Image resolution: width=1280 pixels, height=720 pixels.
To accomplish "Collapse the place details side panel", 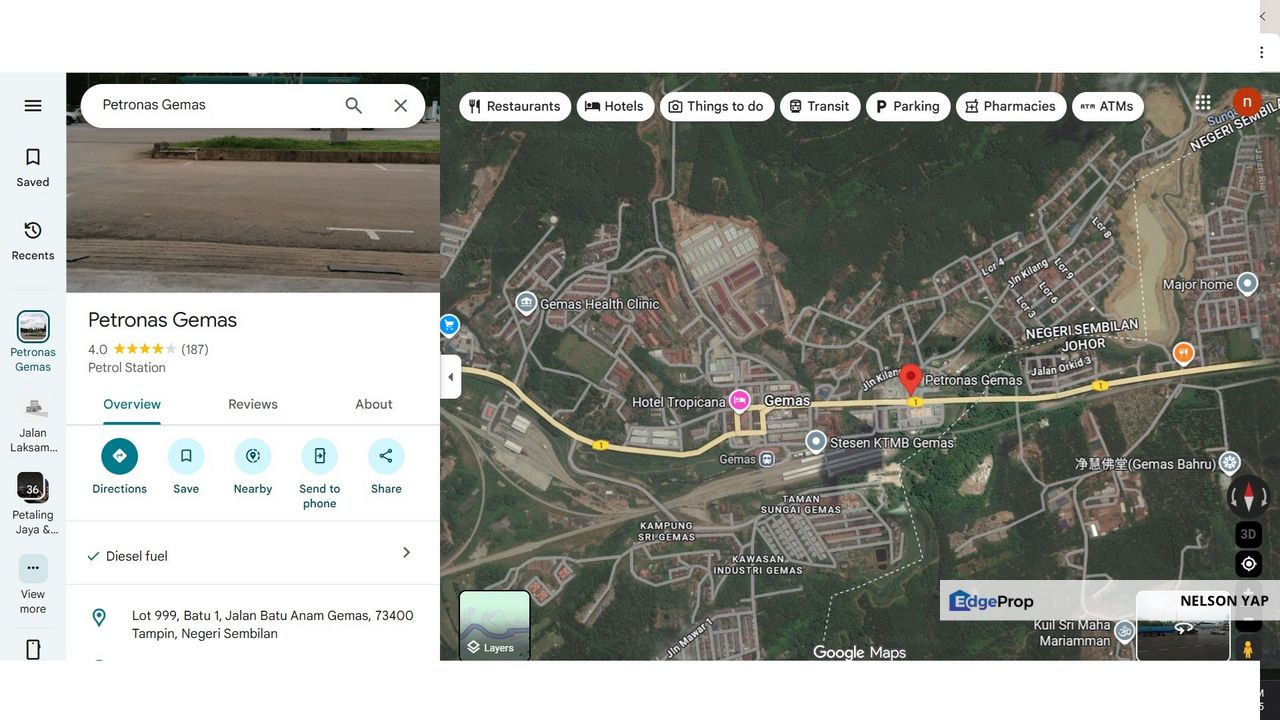I will (450, 377).
